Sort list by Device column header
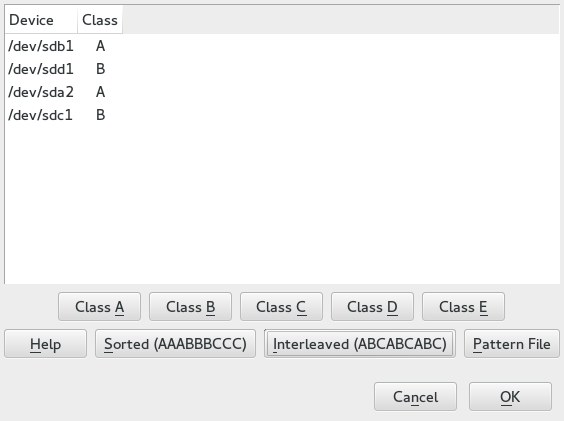The image size is (564, 421). (41, 20)
